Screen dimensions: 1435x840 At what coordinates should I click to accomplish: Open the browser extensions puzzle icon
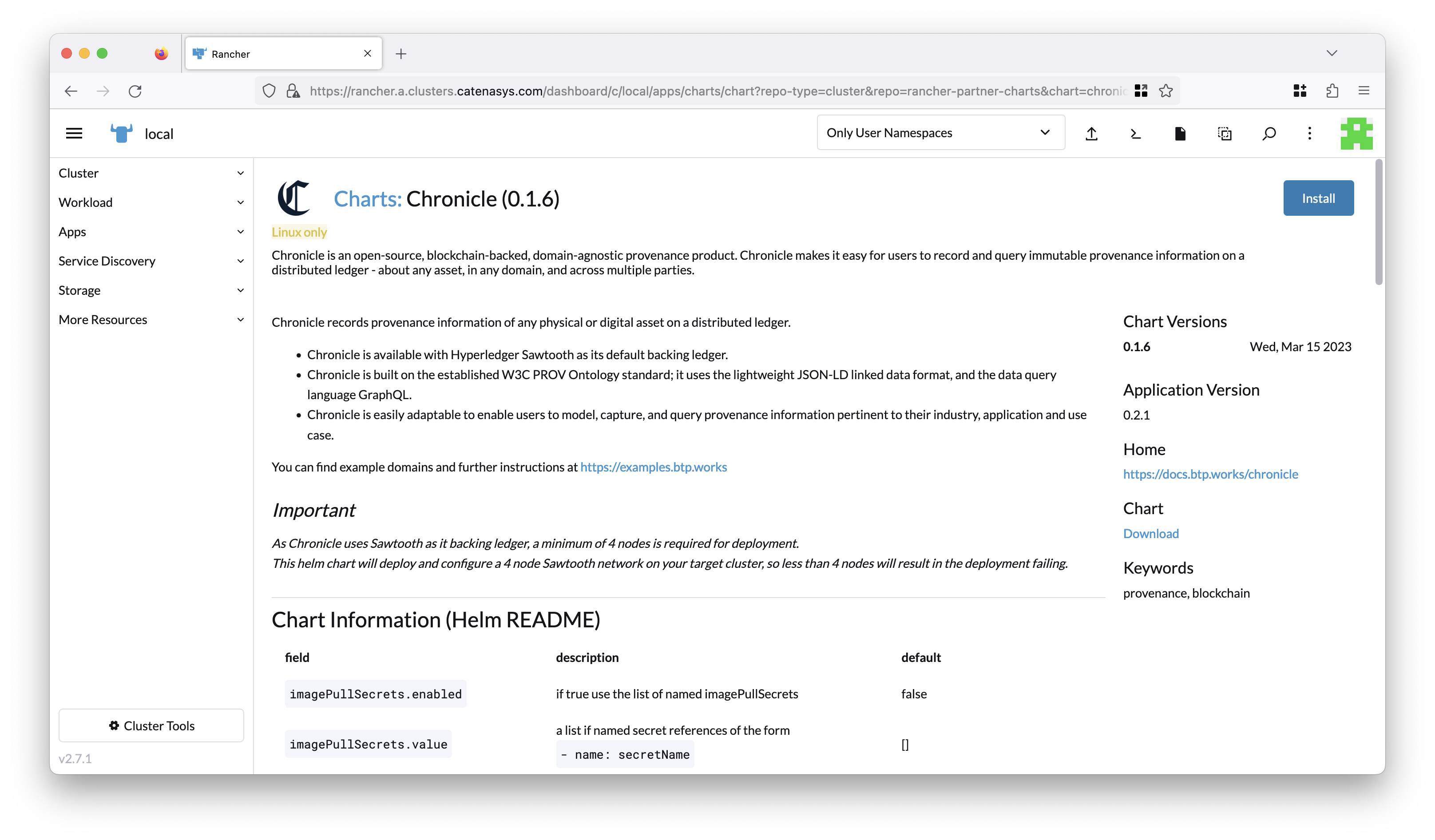pos(1332,91)
